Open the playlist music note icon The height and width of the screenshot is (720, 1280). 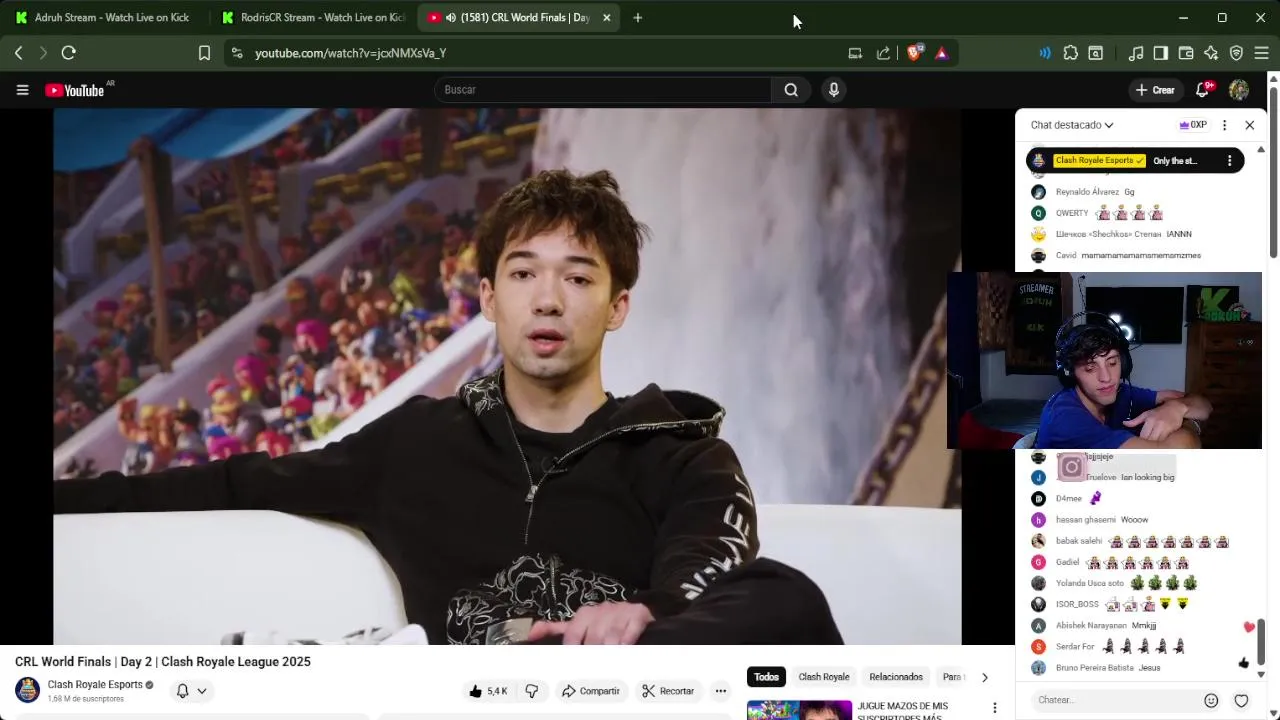[x=1136, y=53]
